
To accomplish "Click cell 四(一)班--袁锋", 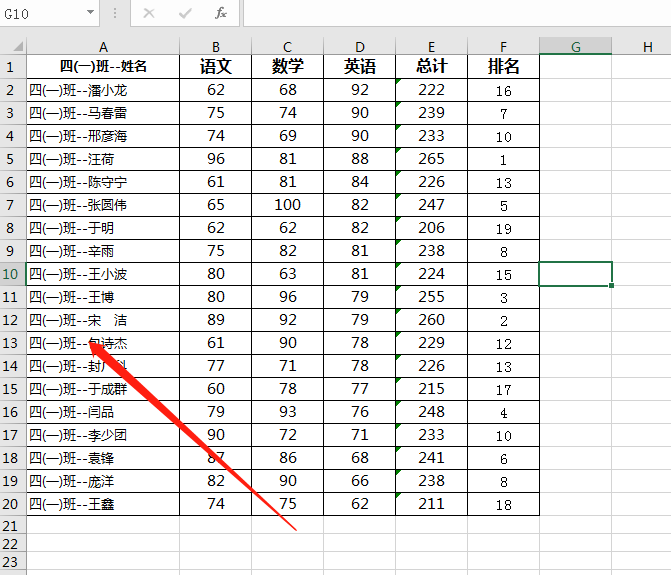I will (103, 458).
